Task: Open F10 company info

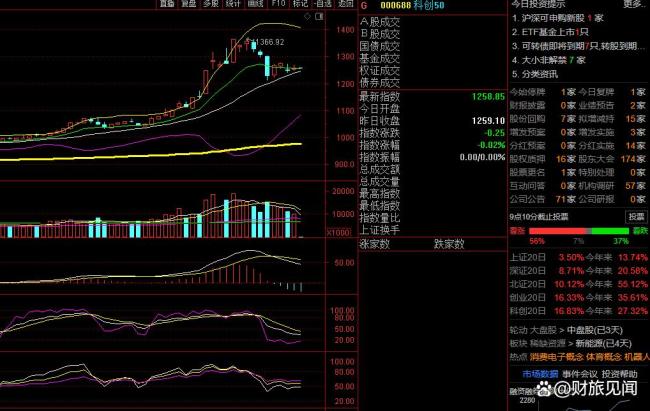Action: tap(278, 4)
